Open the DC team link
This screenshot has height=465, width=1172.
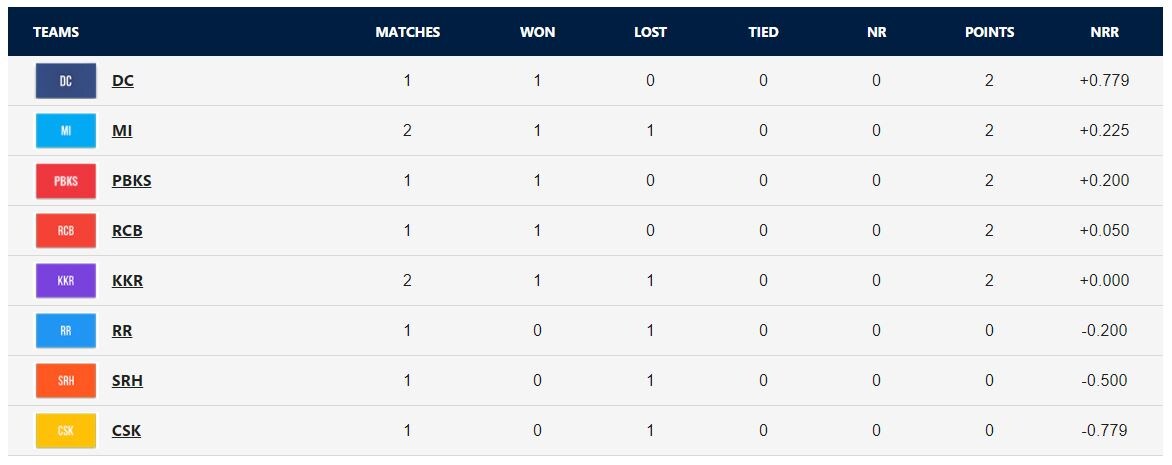pyautogui.click(x=123, y=81)
